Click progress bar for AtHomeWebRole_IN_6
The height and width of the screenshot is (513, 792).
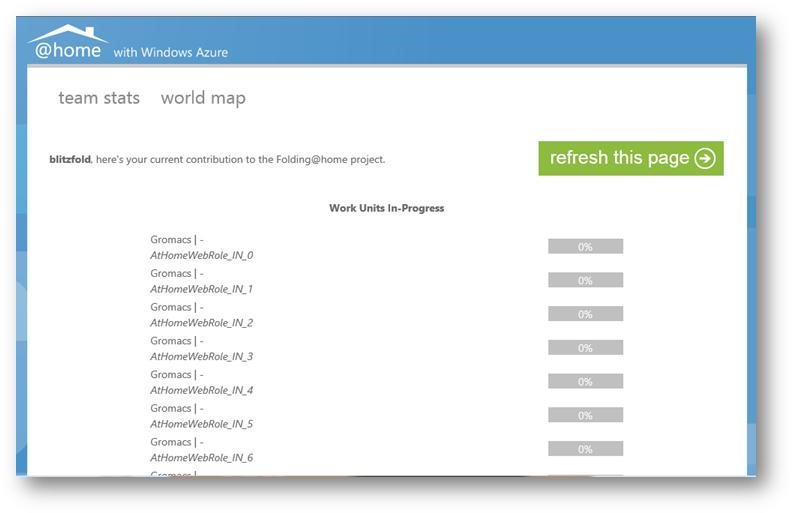585,449
